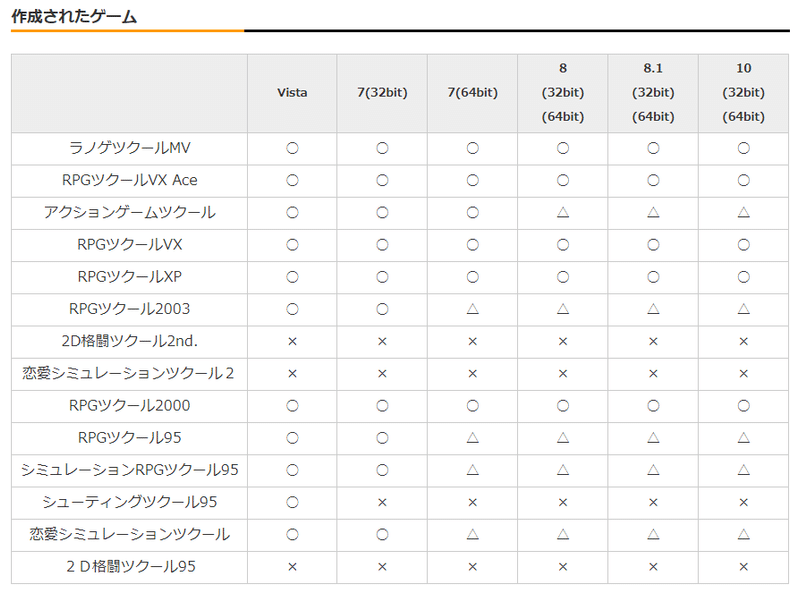Click the triangle for シミュレーションRPGツクール95 under Windows 8
The height and width of the screenshot is (593, 800).
(563, 470)
